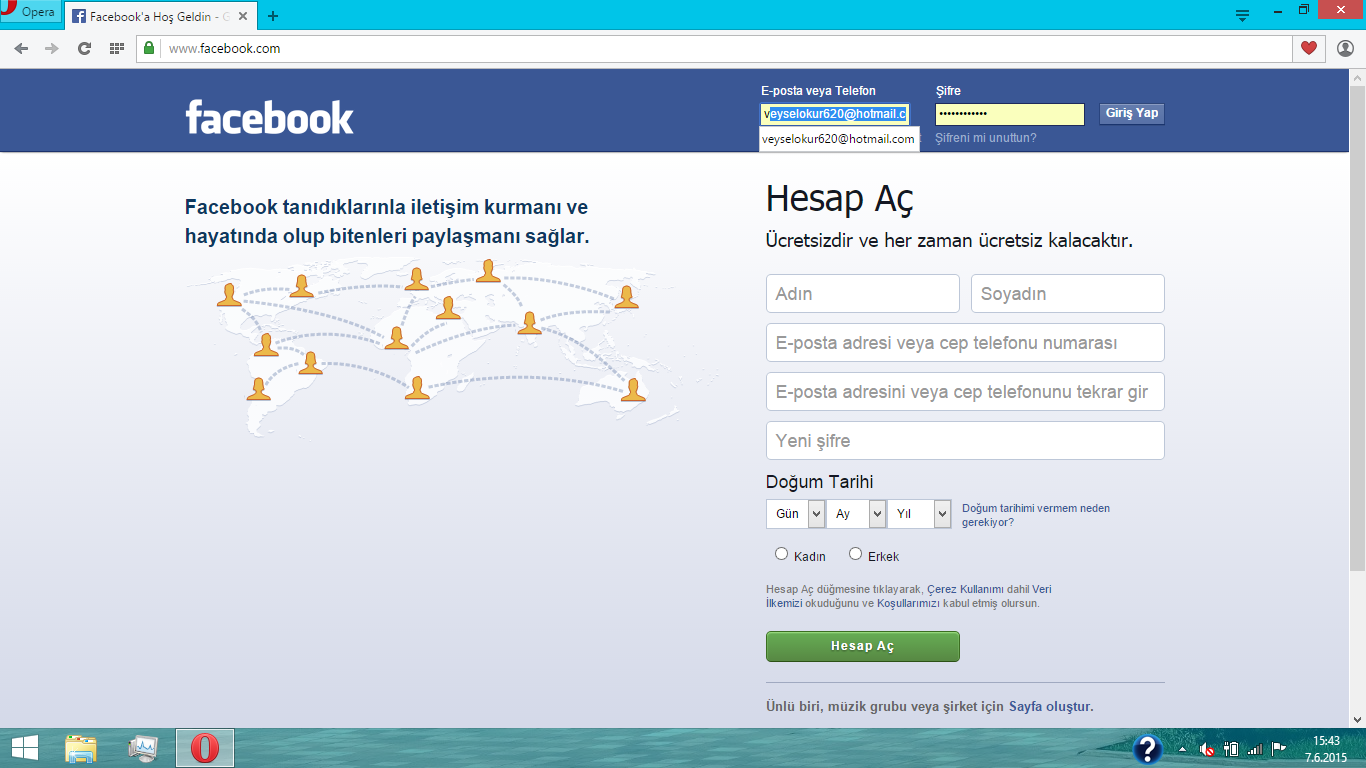Screen dimensions: 1366x768
Task: Click the address bar showing www.facebook.com
Action: [x=714, y=48]
